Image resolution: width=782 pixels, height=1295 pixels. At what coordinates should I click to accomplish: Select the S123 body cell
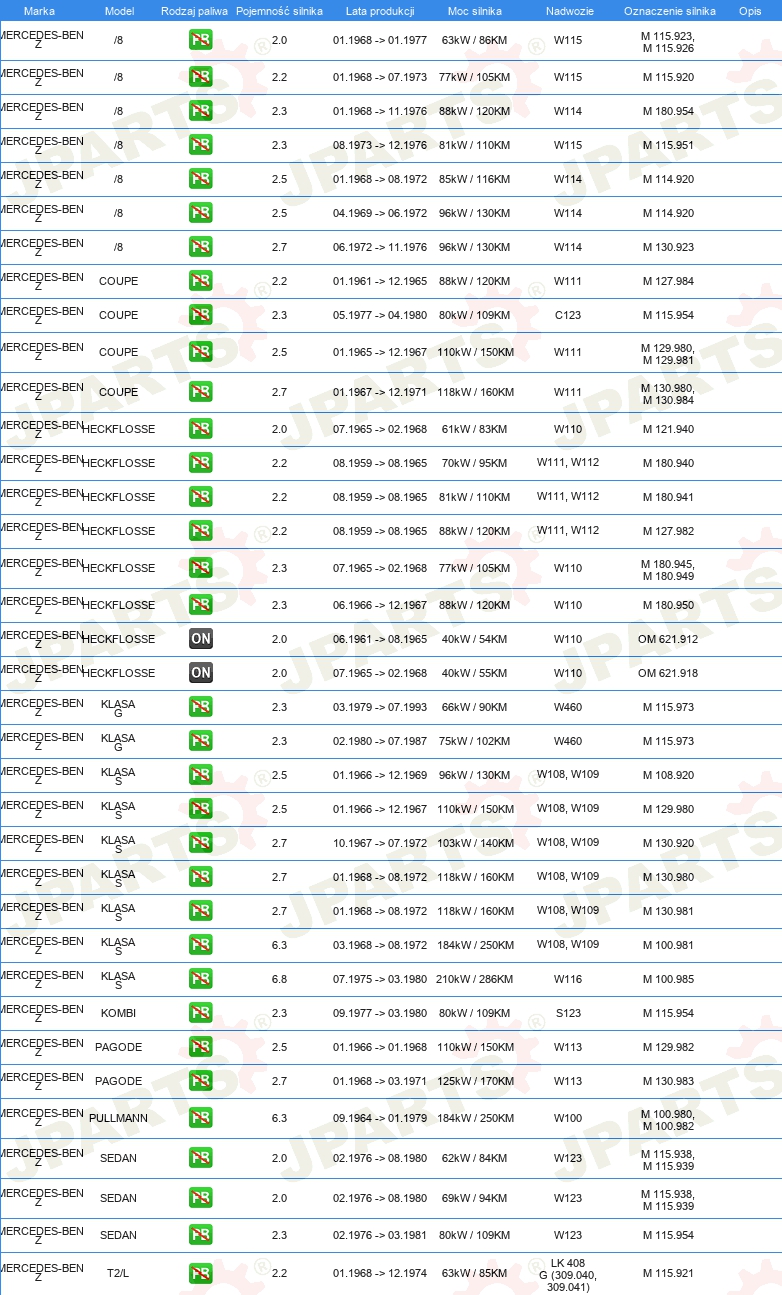tap(568, 1013)
